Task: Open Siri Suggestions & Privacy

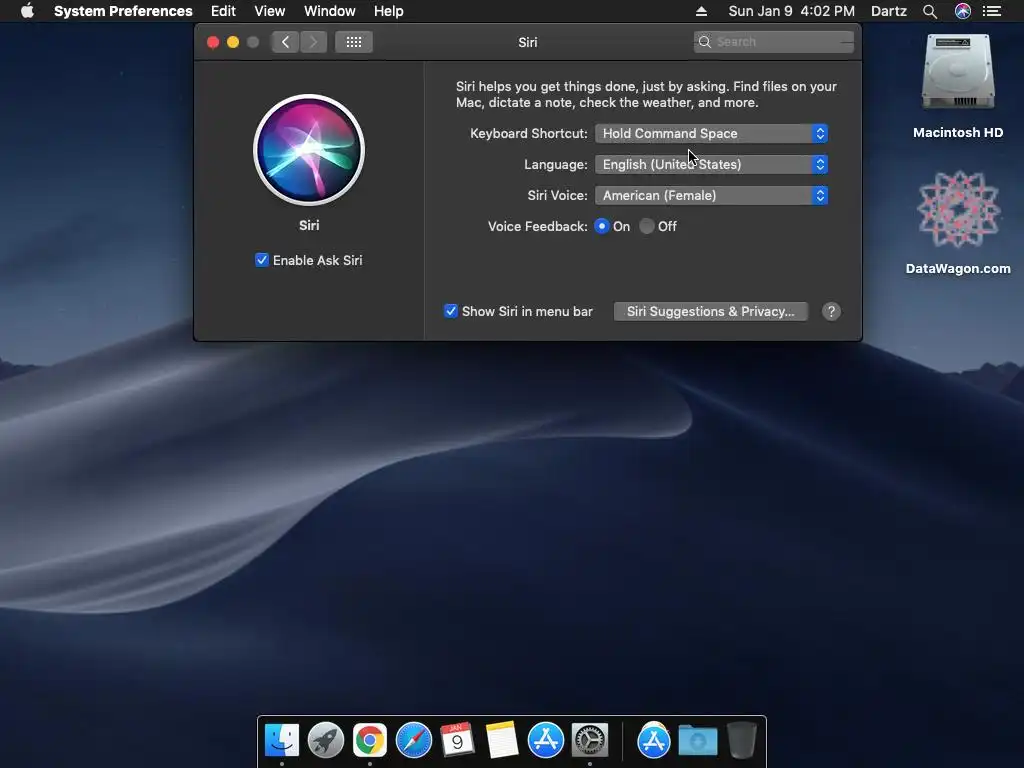Action: (711, 312)
